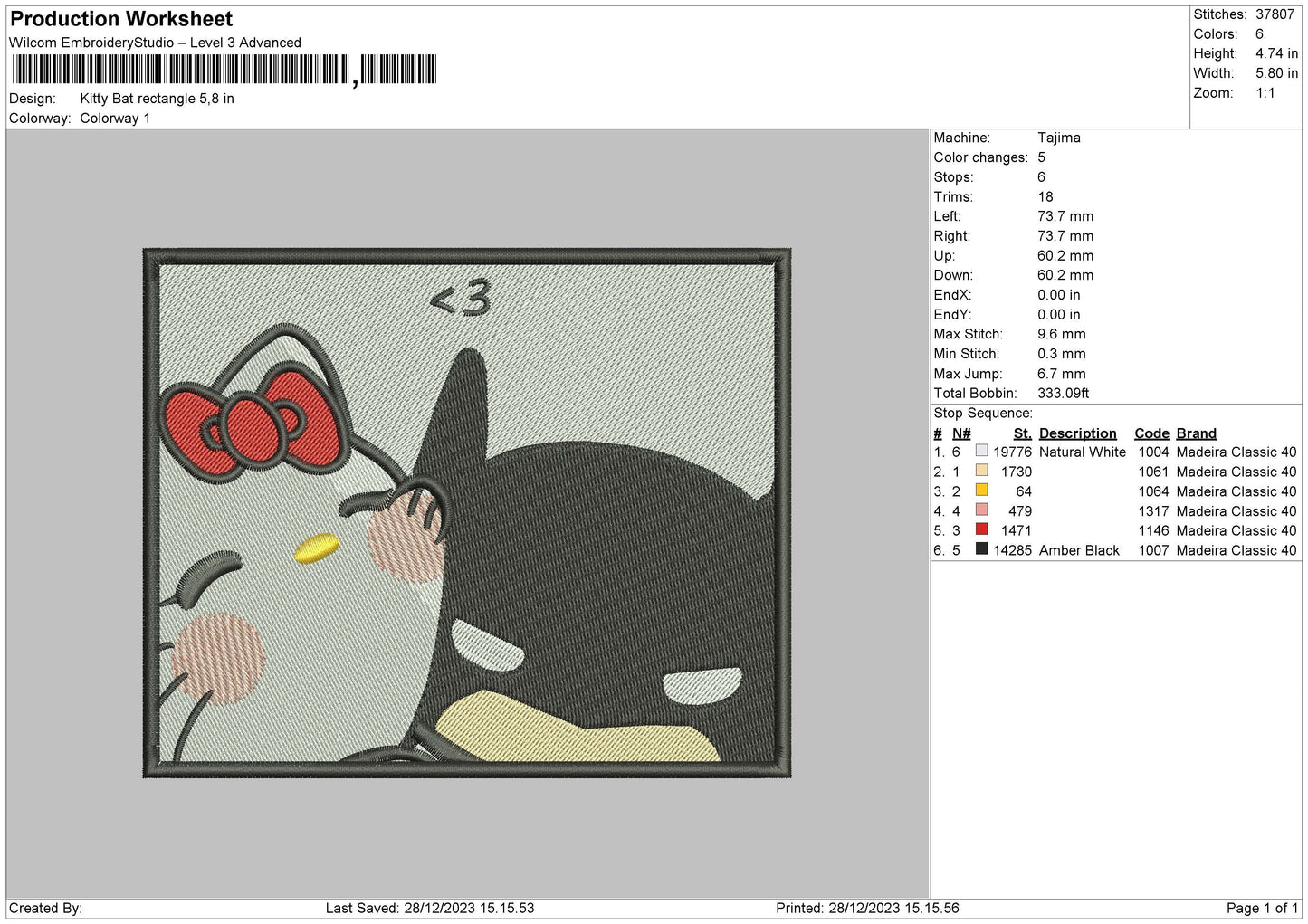Click the Left value 73.7 mm

[1065, 216]
